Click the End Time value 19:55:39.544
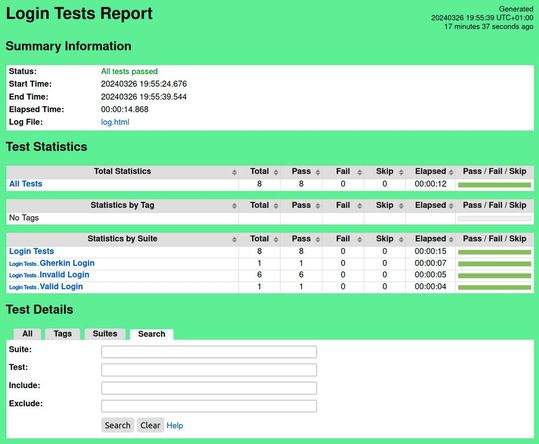Viewport: 539px width, 444px height. tap(144, 97)
